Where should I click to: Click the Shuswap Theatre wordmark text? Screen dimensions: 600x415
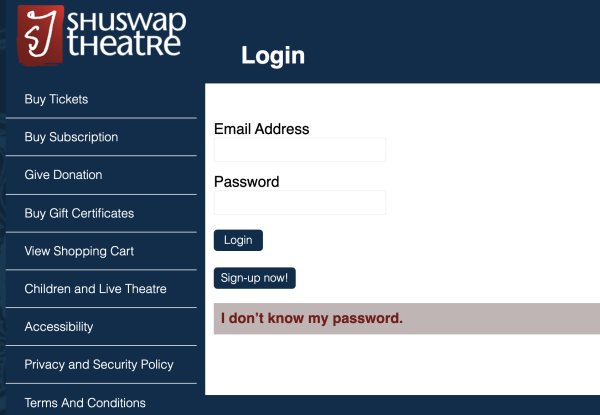[x=127, y=34]
